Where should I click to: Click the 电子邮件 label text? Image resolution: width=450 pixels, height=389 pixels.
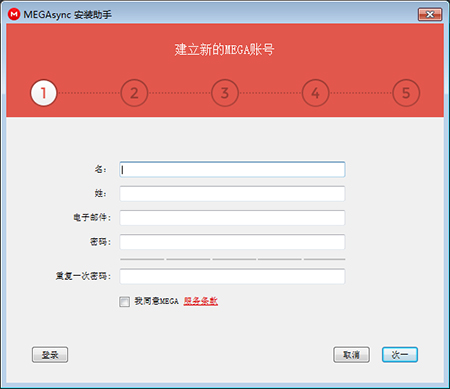[x=92, y=218]
